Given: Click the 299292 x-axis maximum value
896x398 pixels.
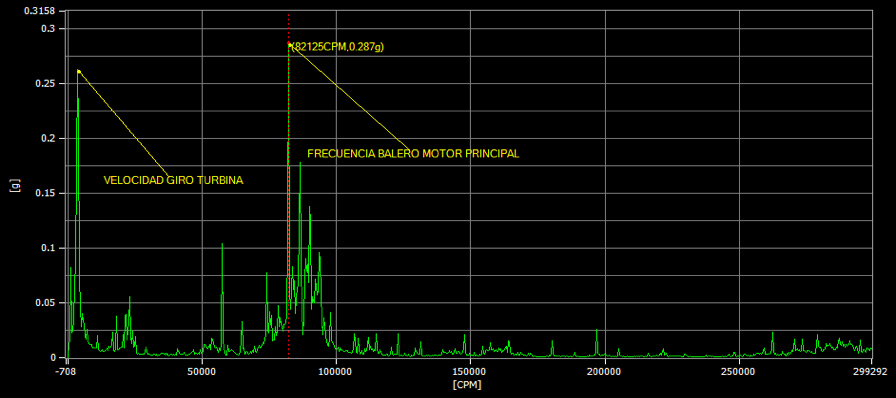Looking at the screenshot, I should [870, 371].
